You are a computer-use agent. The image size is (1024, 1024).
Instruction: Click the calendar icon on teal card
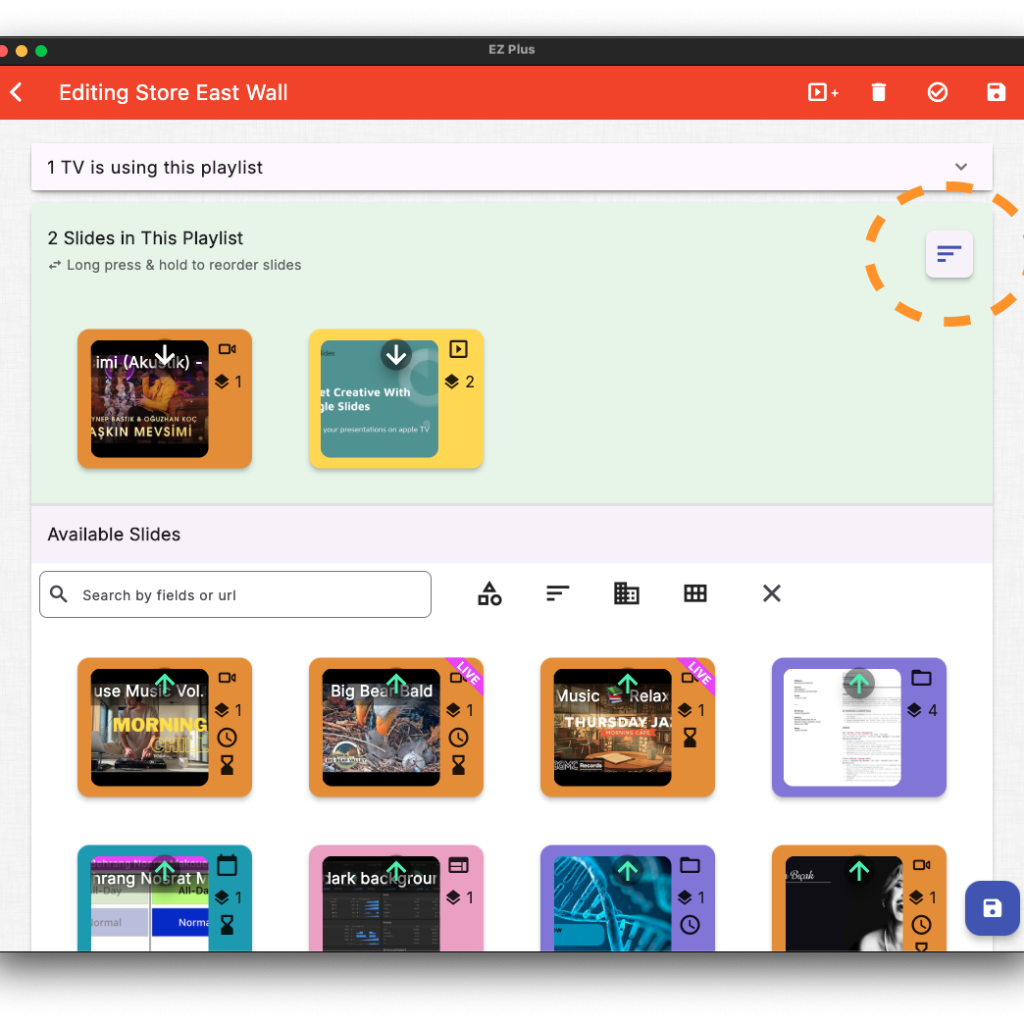coord(227,865)
